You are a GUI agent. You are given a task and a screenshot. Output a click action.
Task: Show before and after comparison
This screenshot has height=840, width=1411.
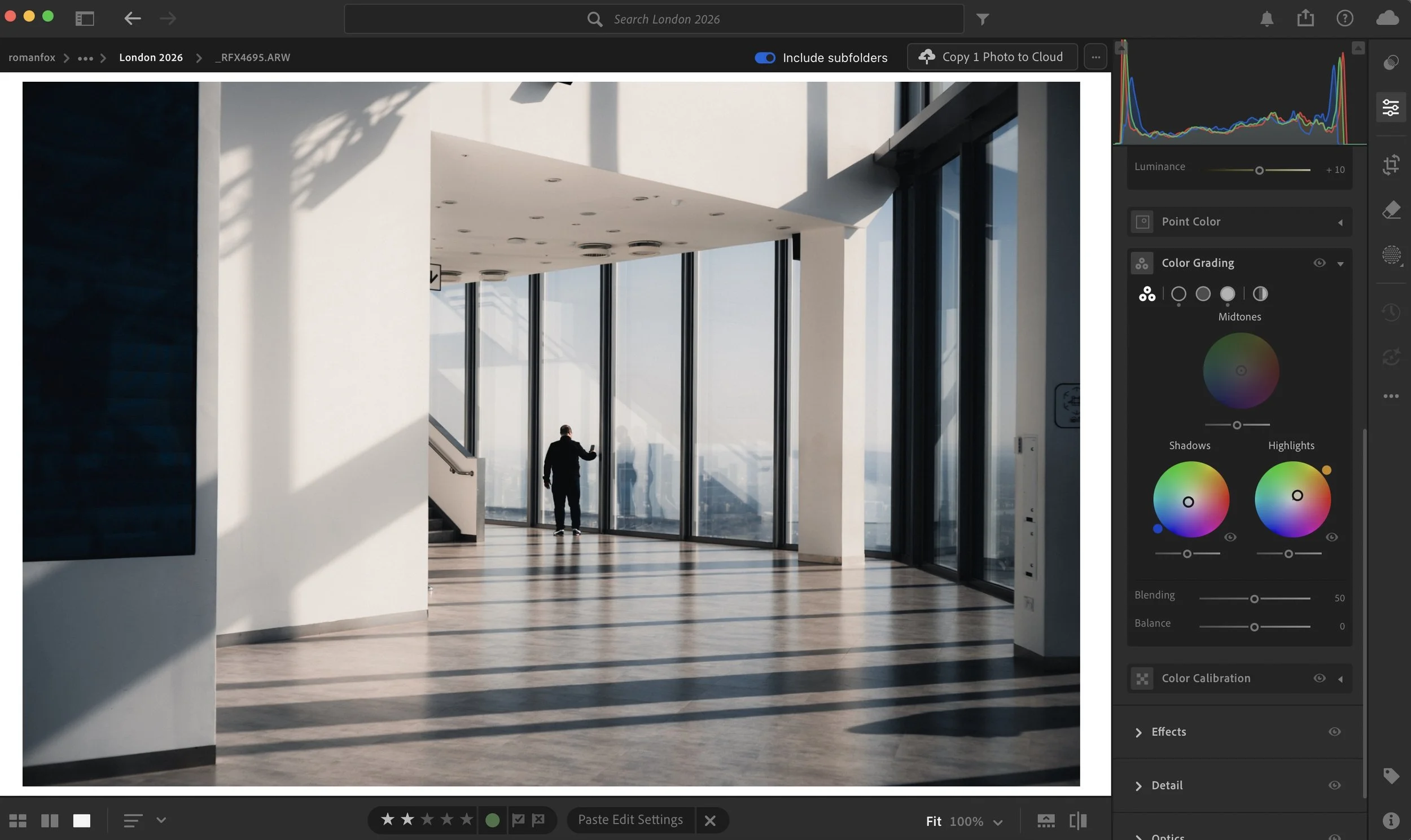[x=1077, y=820]
